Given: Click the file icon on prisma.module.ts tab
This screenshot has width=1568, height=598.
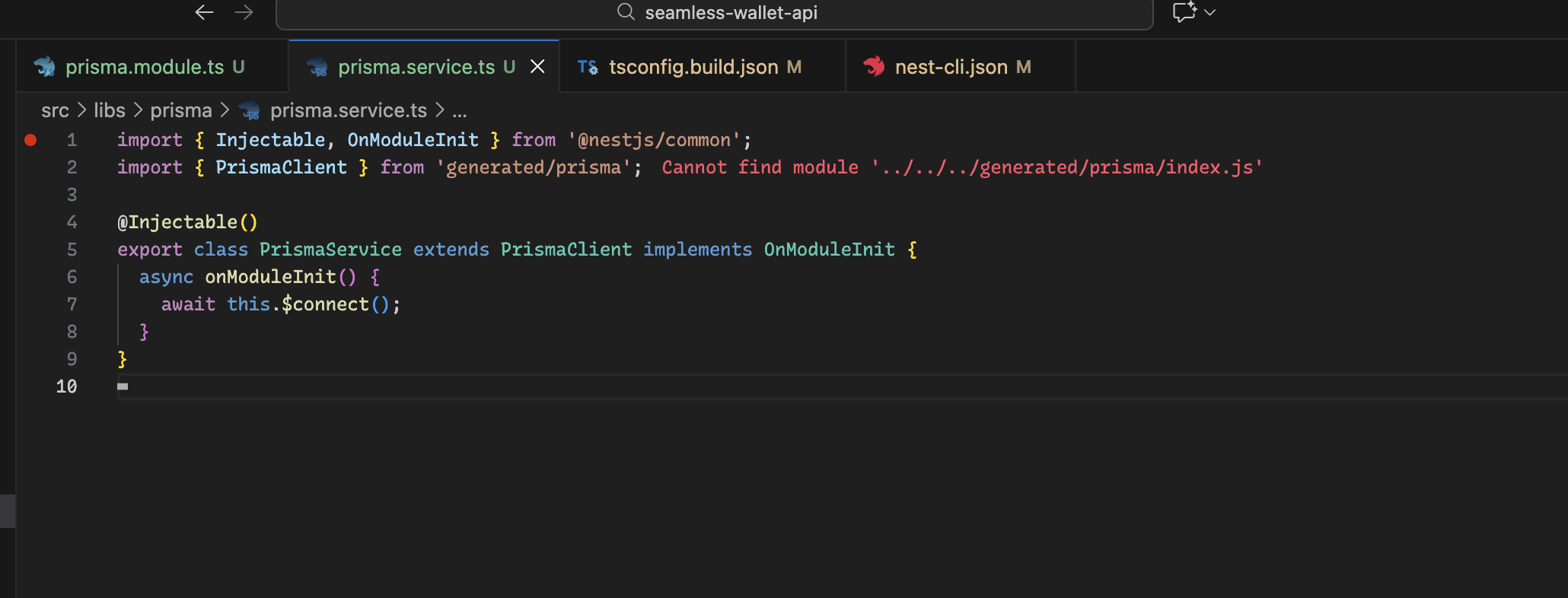Looking at the screenshot, I should tap(45, 67).
